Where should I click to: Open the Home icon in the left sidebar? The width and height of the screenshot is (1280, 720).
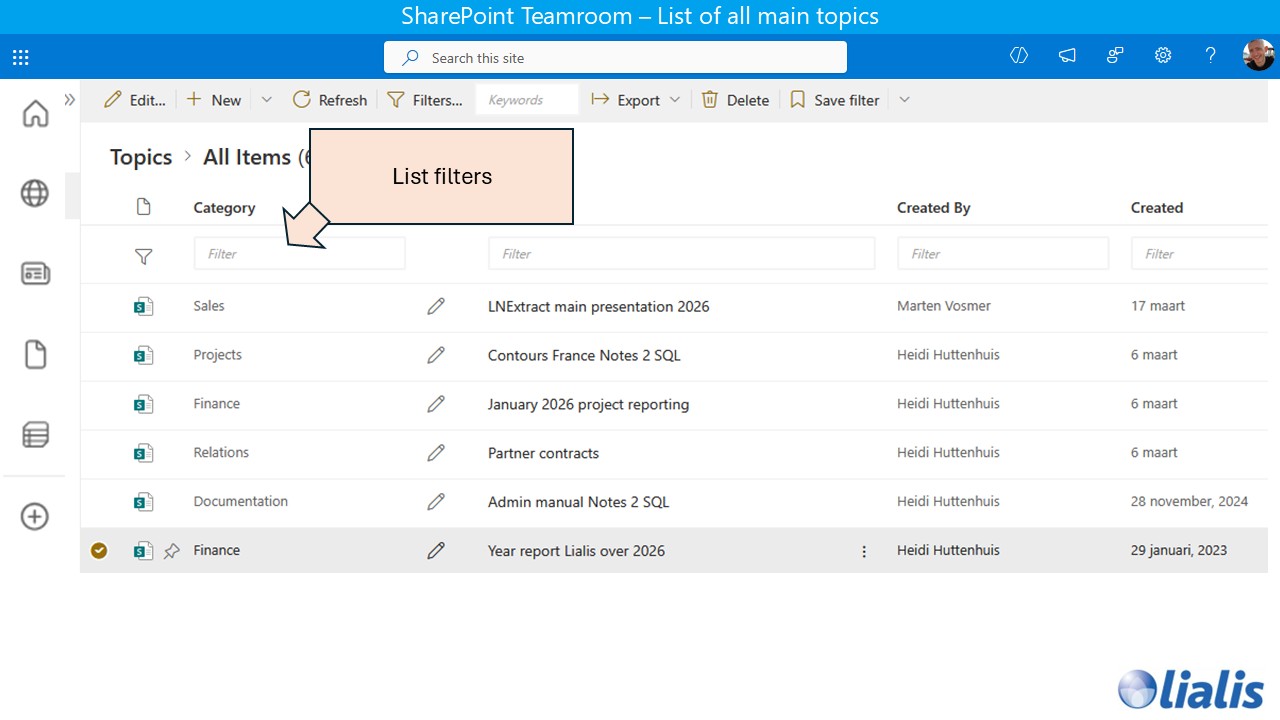click(x=35, y=113)
